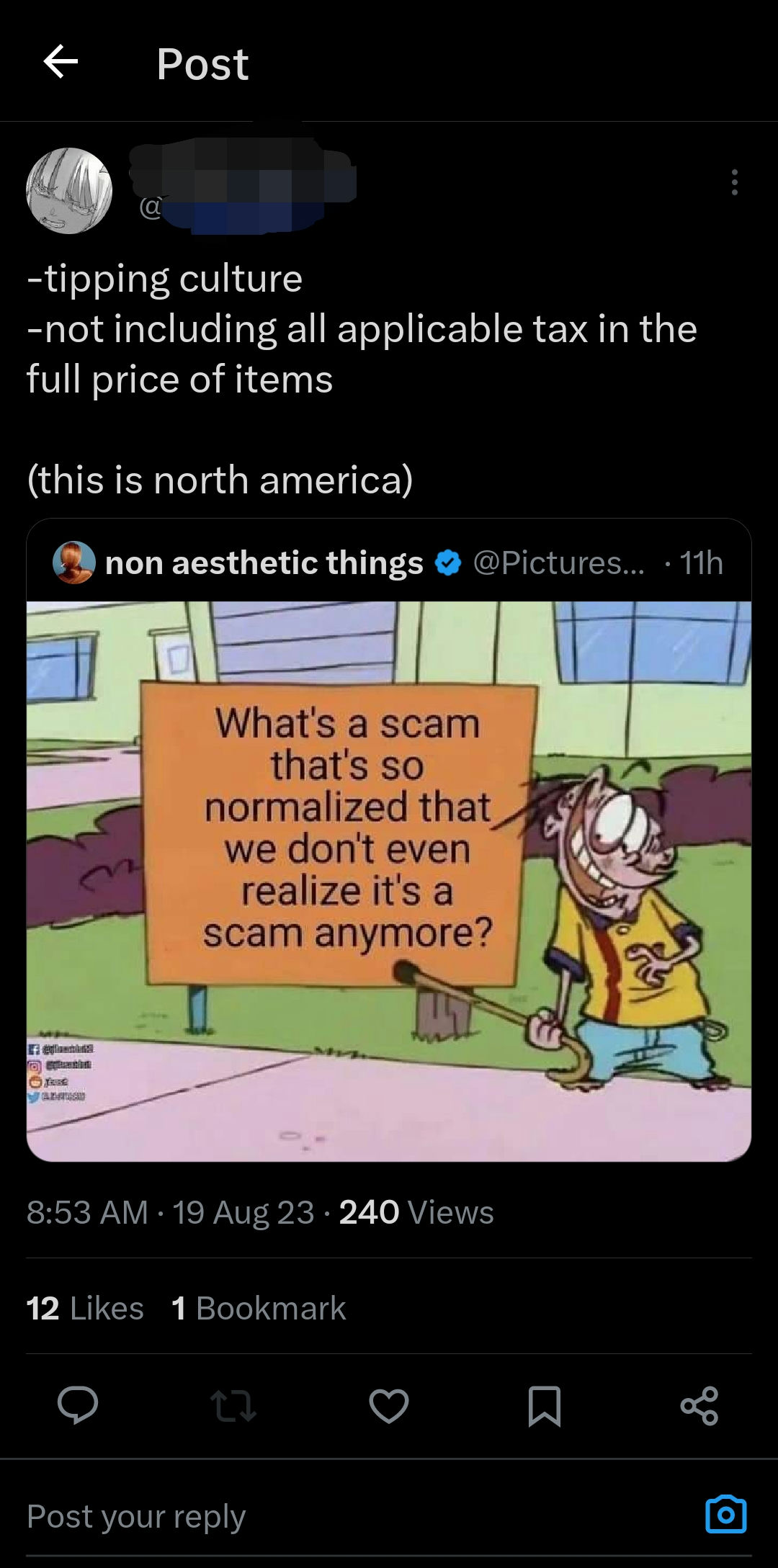Viewport: 778px width, 1568px height.
Task: Open the @Pictures... handle in quoted post
Action: click(559, 563)
